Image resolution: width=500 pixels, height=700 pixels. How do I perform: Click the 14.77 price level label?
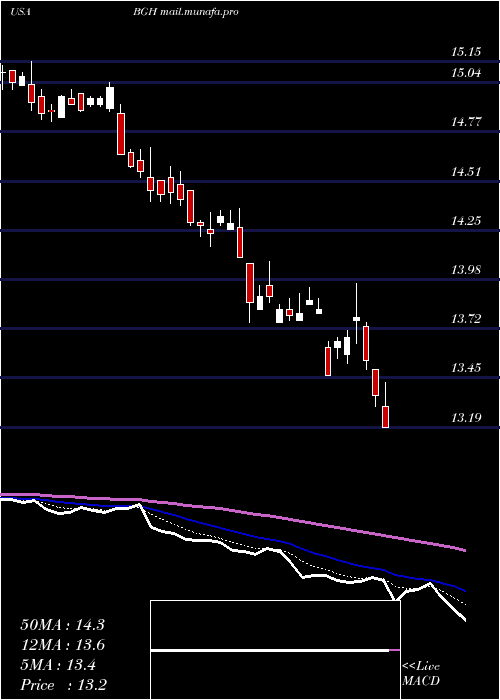coord(466,122)
